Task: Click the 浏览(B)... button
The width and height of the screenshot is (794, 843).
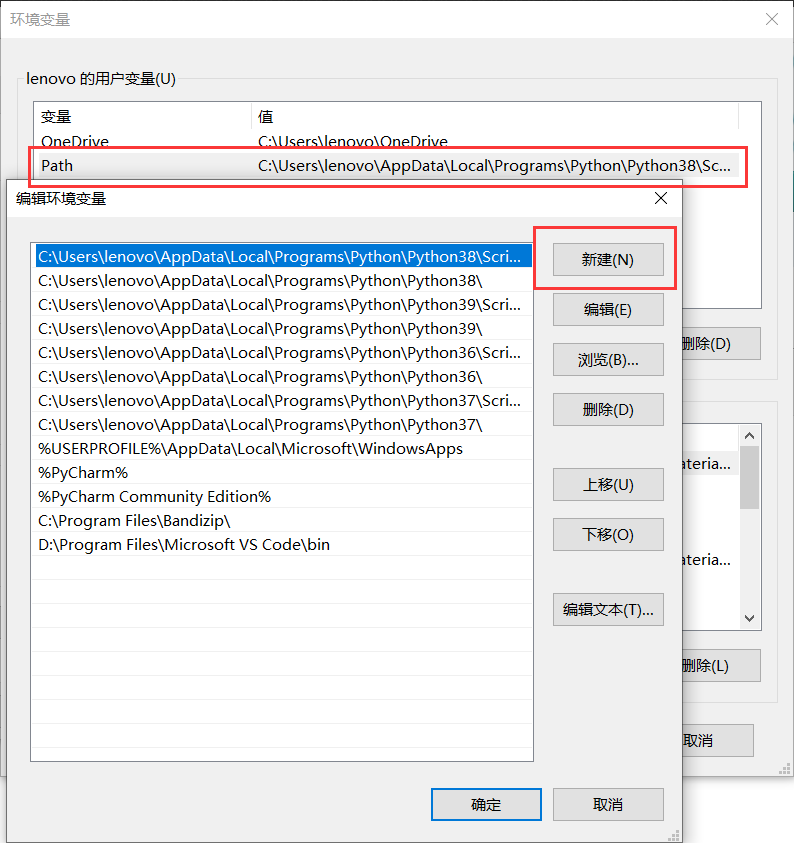Action: coord(608,360)
